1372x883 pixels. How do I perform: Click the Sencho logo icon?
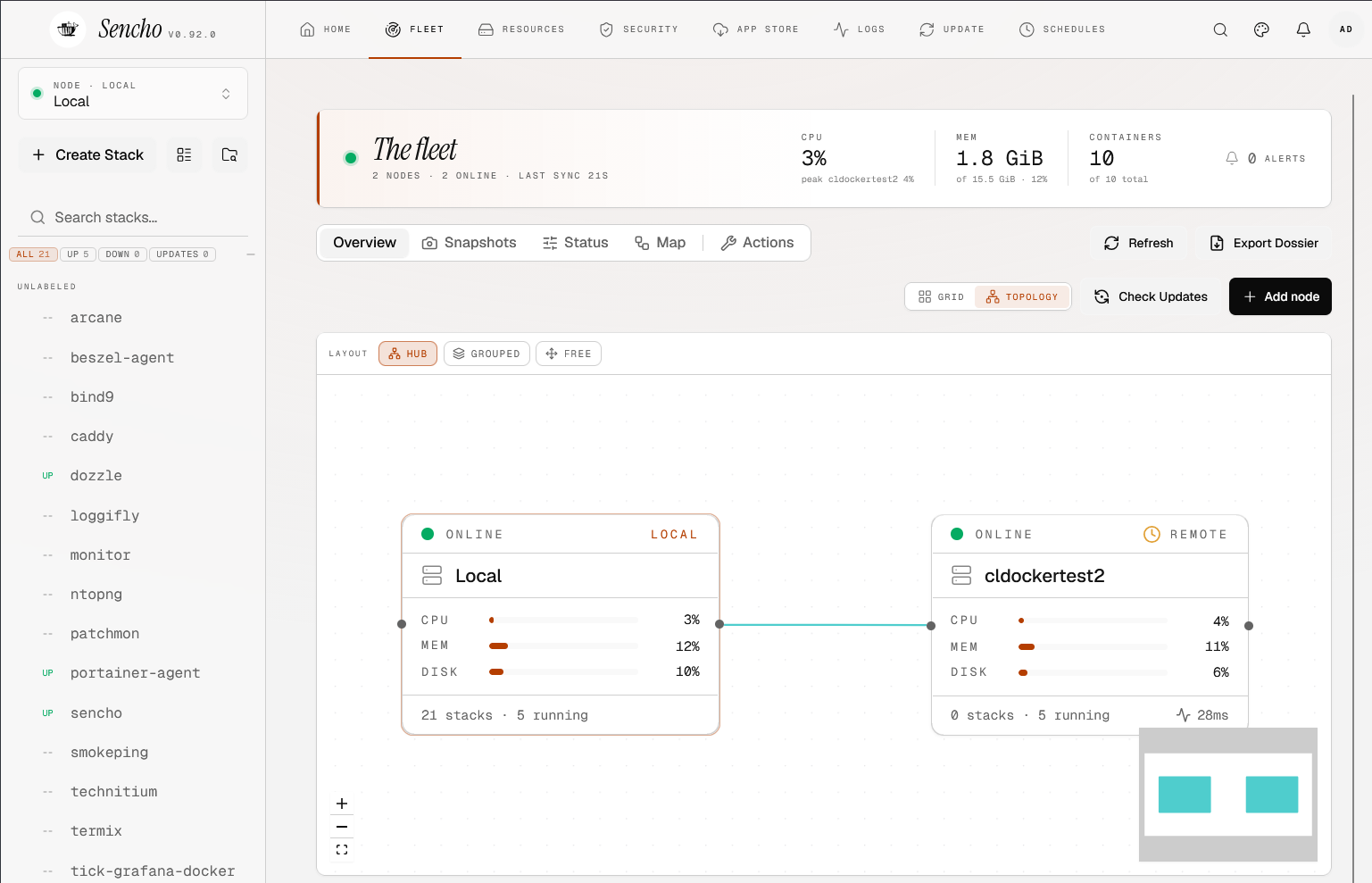(68, 29)
